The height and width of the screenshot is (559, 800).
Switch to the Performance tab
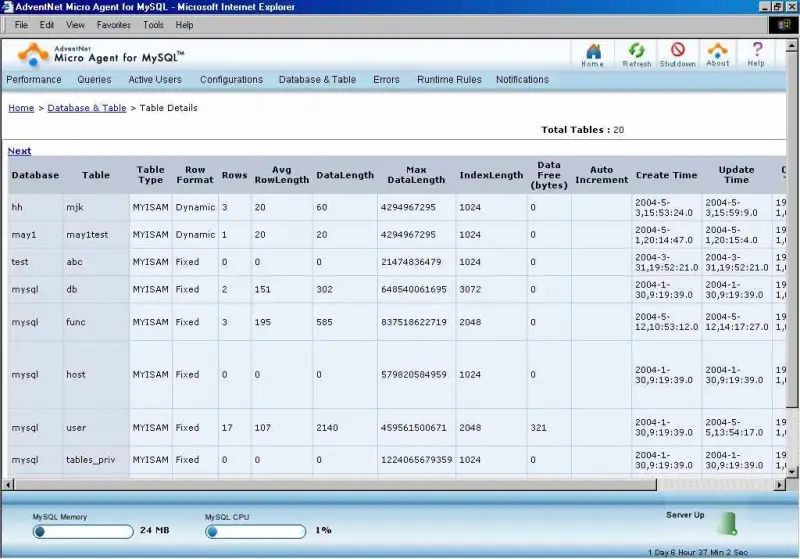tap(34, 80)
